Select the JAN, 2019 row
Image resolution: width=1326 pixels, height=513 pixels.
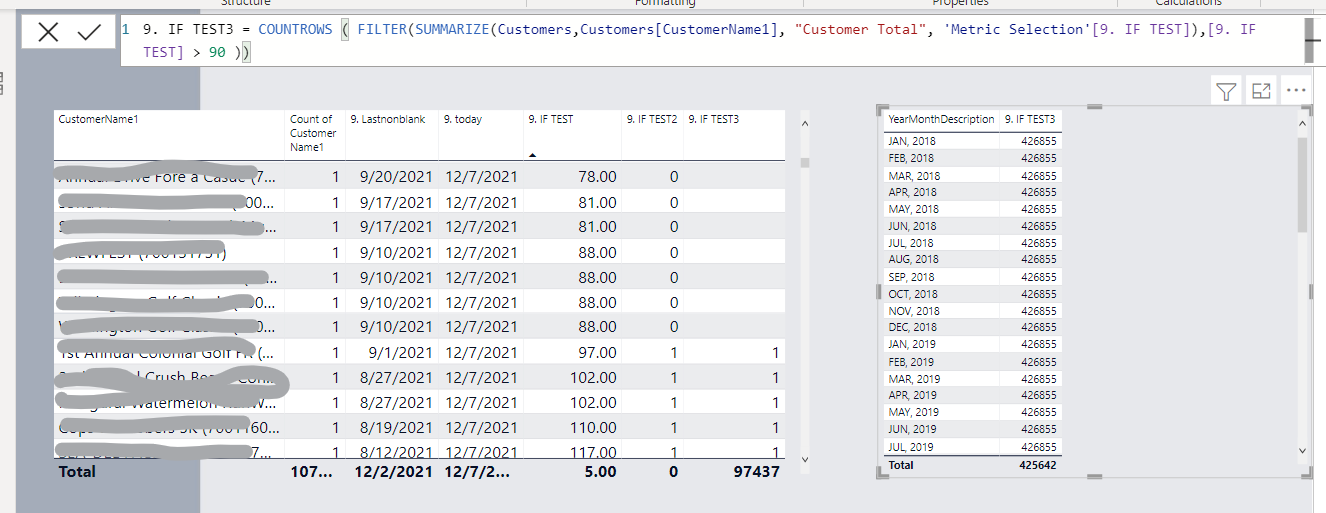point(972,344)
